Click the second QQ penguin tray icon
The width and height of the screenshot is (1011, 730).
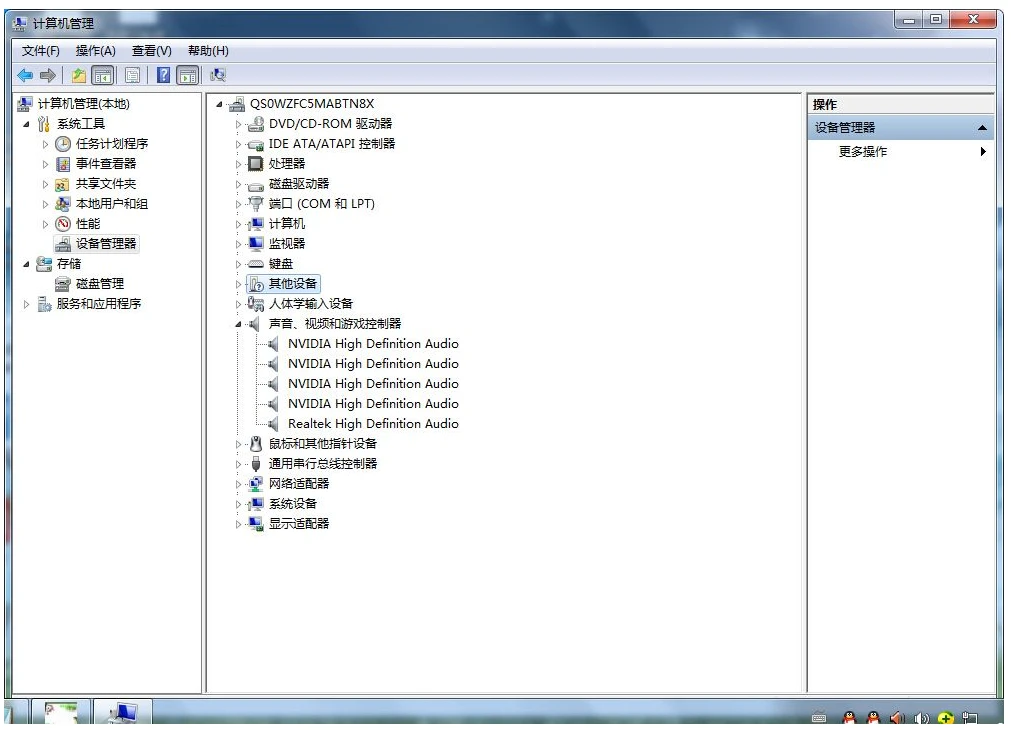click(873, 717)
